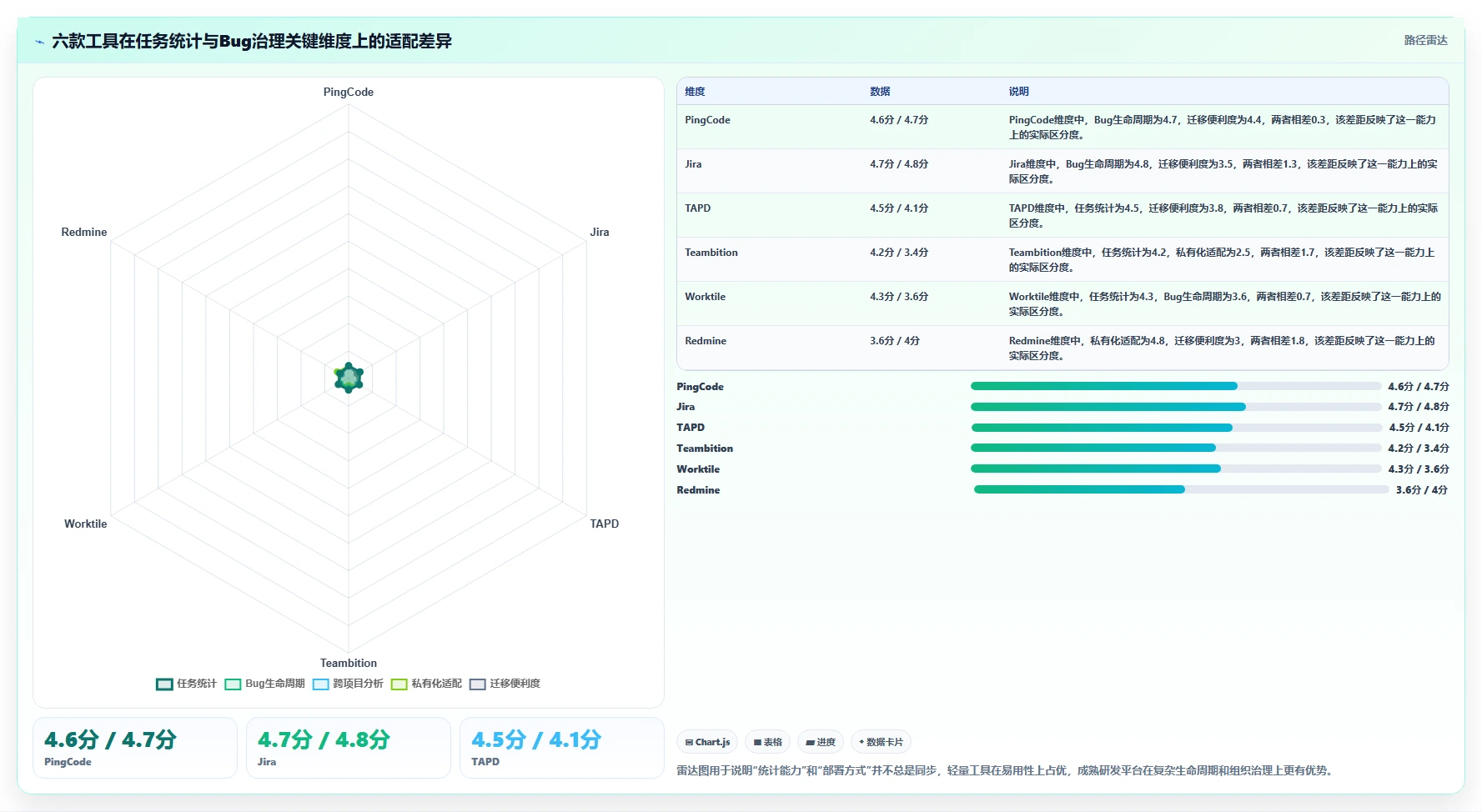
Task: Click the small icon before the chart title
Action: click(39, 42)
